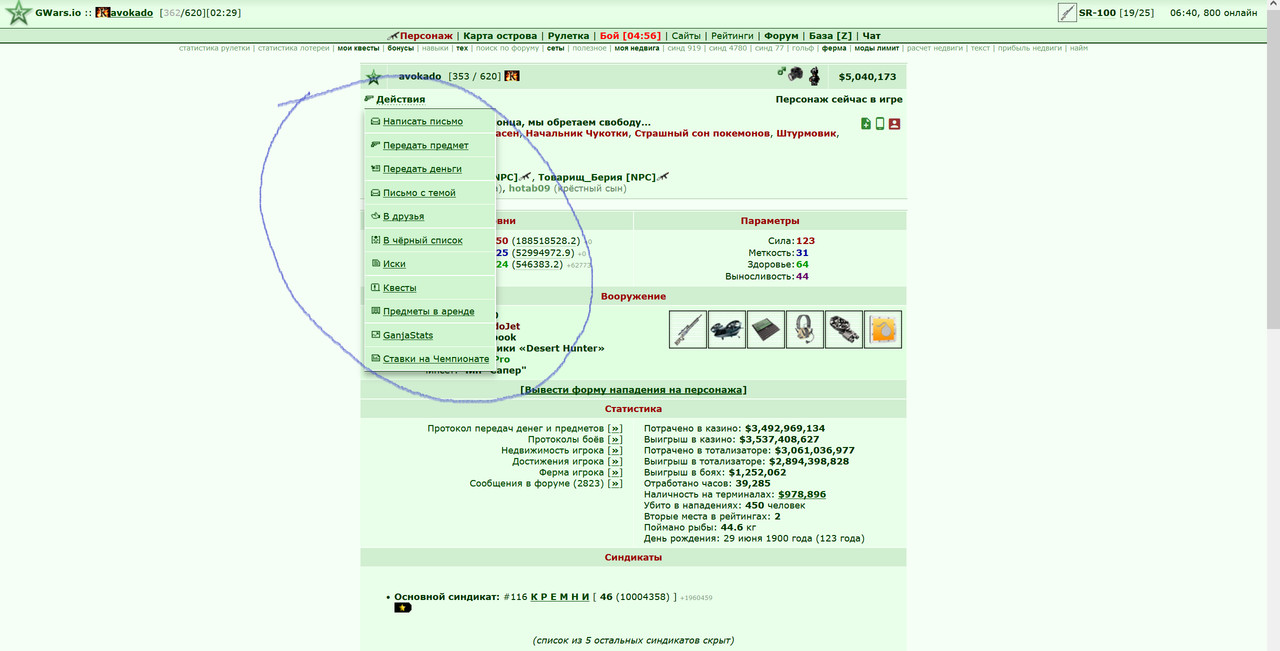Click the SR-100 weapon icon in header
The height and width of the screenshot is (651, 1280).
click(1067, 13)
